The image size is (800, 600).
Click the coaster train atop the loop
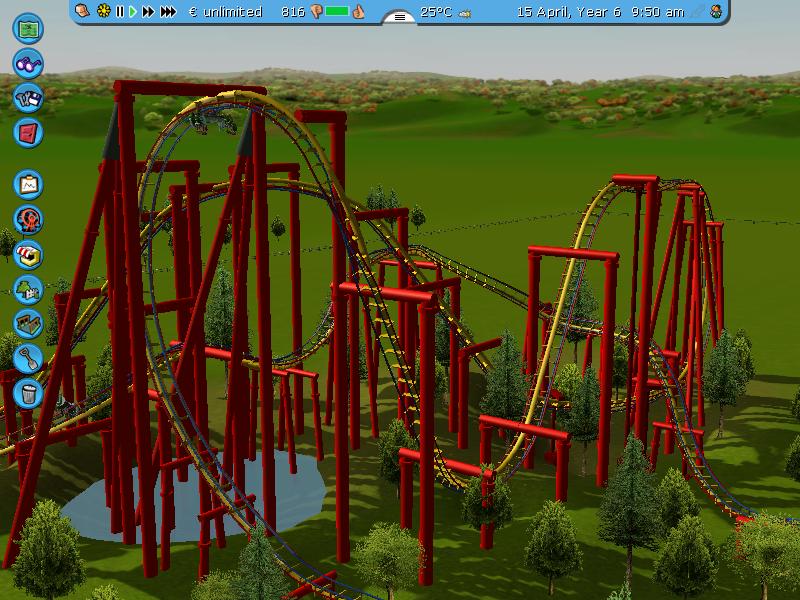pyautogui.click(x=212, y=122)
